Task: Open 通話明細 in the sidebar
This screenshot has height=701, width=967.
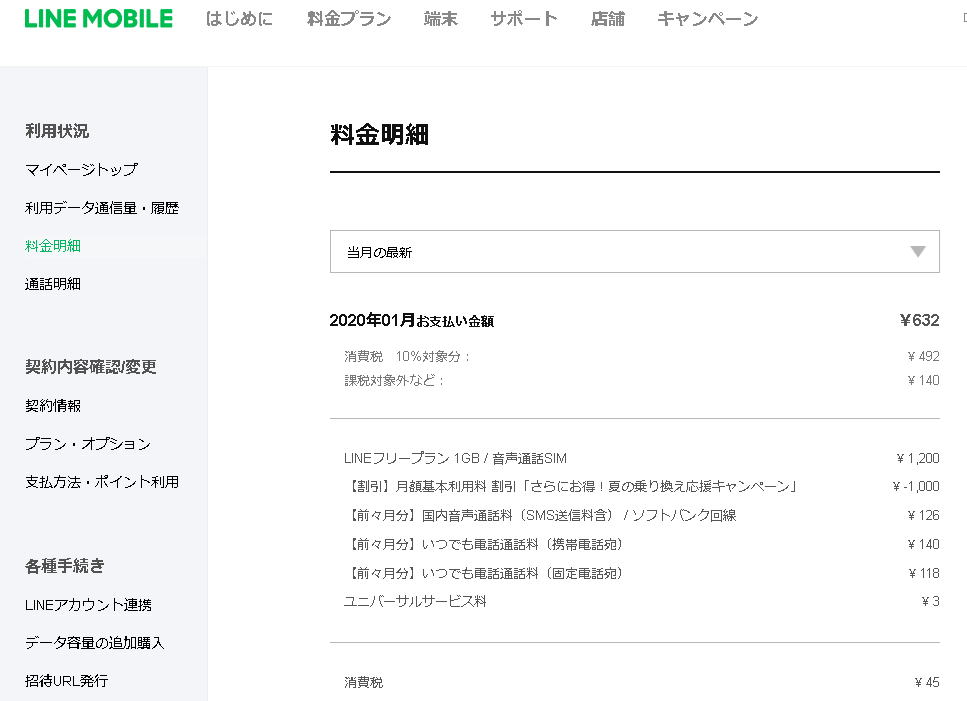Action: 53,284
